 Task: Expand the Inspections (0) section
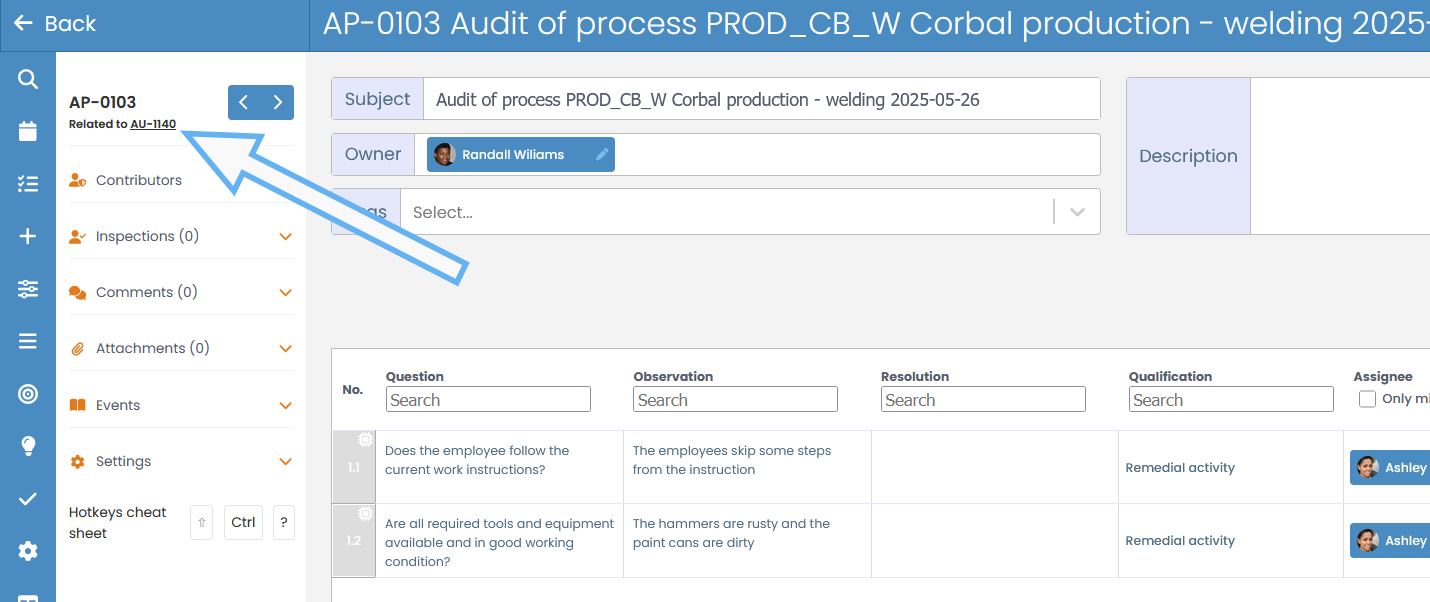[181, 237]
